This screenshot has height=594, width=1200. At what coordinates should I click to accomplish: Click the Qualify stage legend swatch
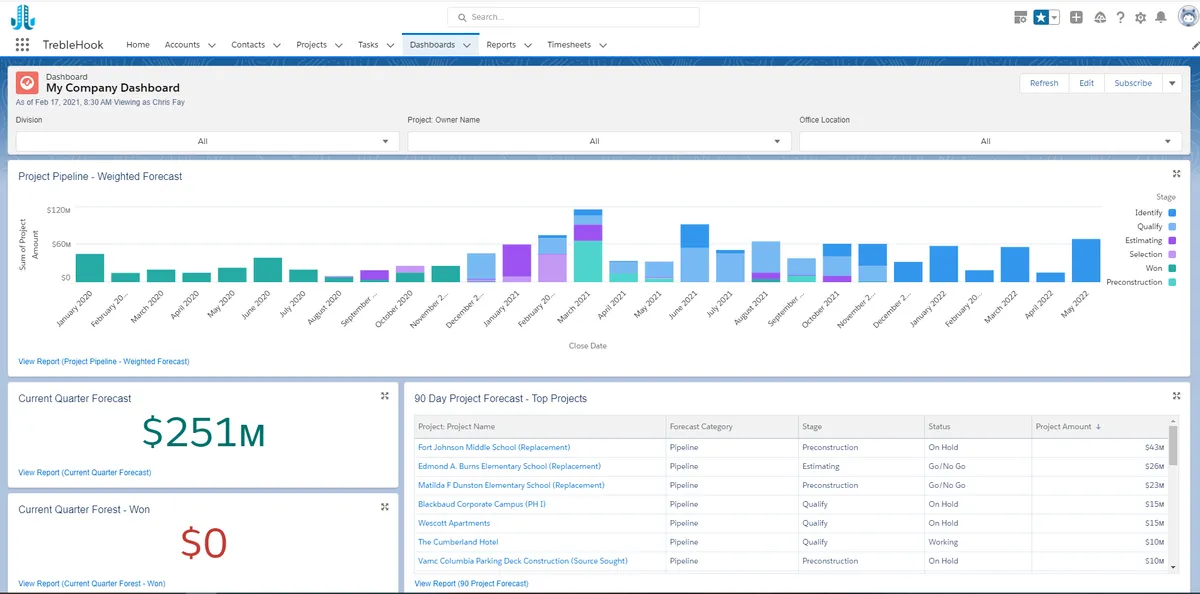click(x=1172, y=227)
